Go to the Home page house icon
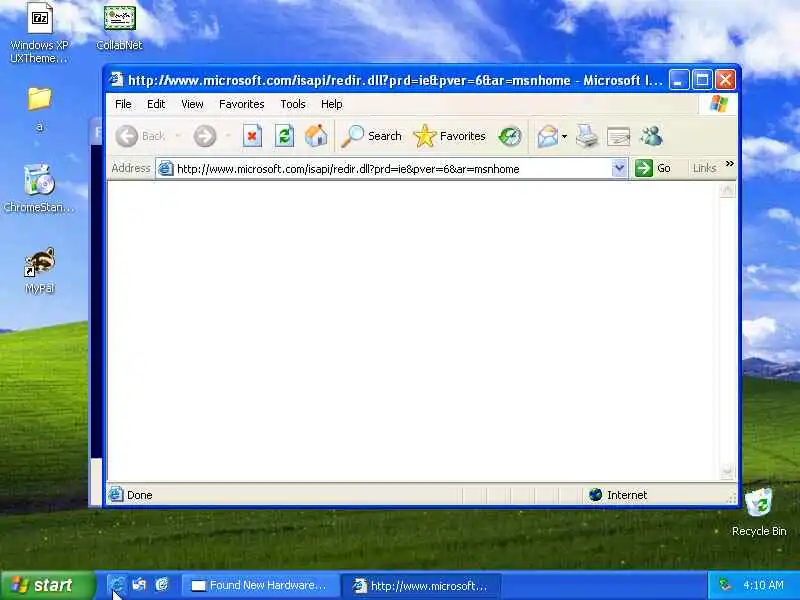800x600 pixels. point(316,136)
